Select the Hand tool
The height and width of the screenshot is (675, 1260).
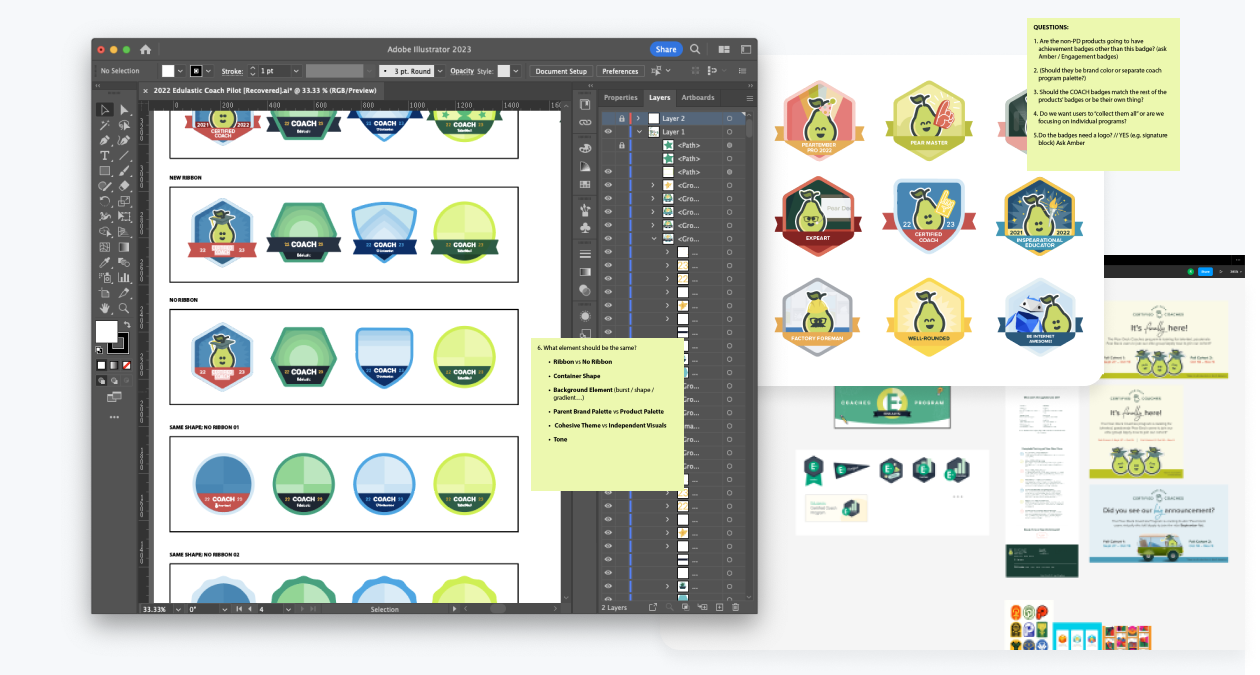[104, 308]
